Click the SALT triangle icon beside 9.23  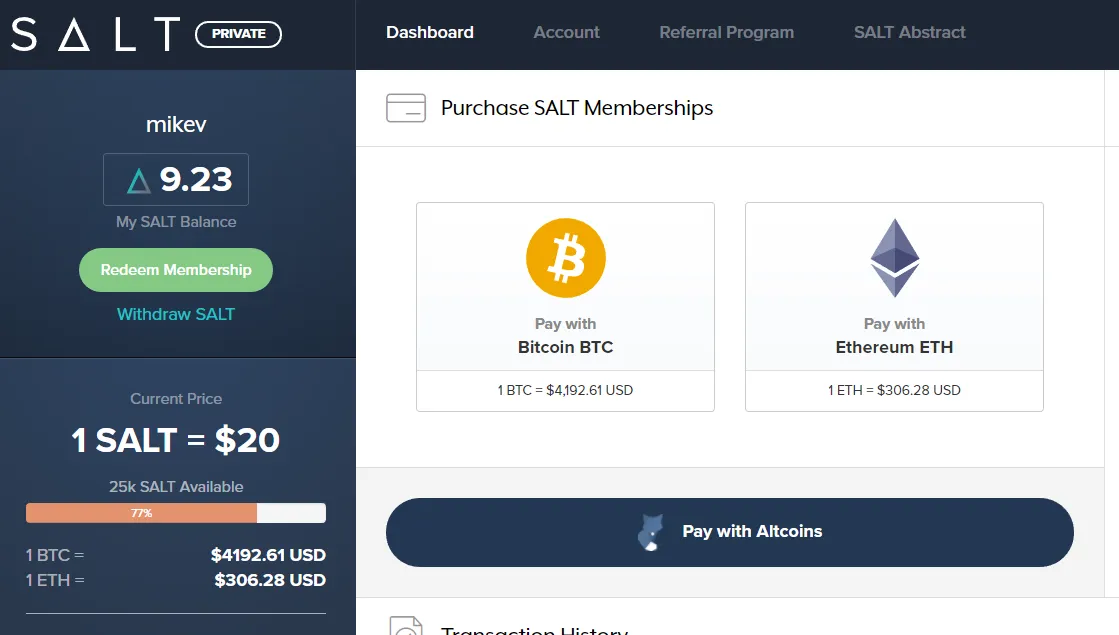pyautogui.click(x=138, y=181)
